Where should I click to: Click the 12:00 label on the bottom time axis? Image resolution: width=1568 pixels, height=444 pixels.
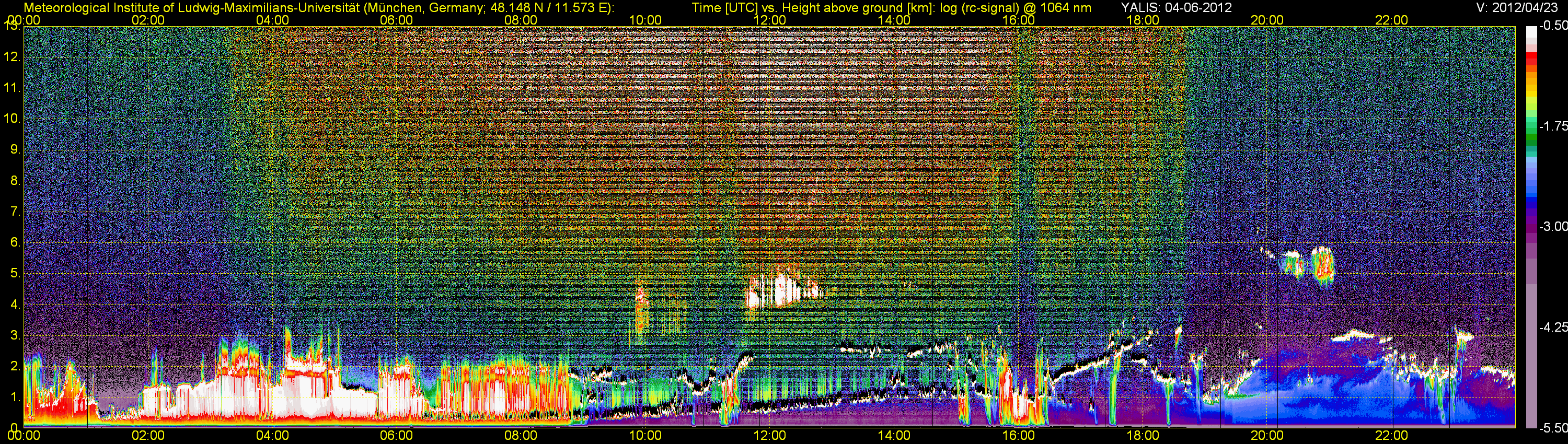coord(769,436)
